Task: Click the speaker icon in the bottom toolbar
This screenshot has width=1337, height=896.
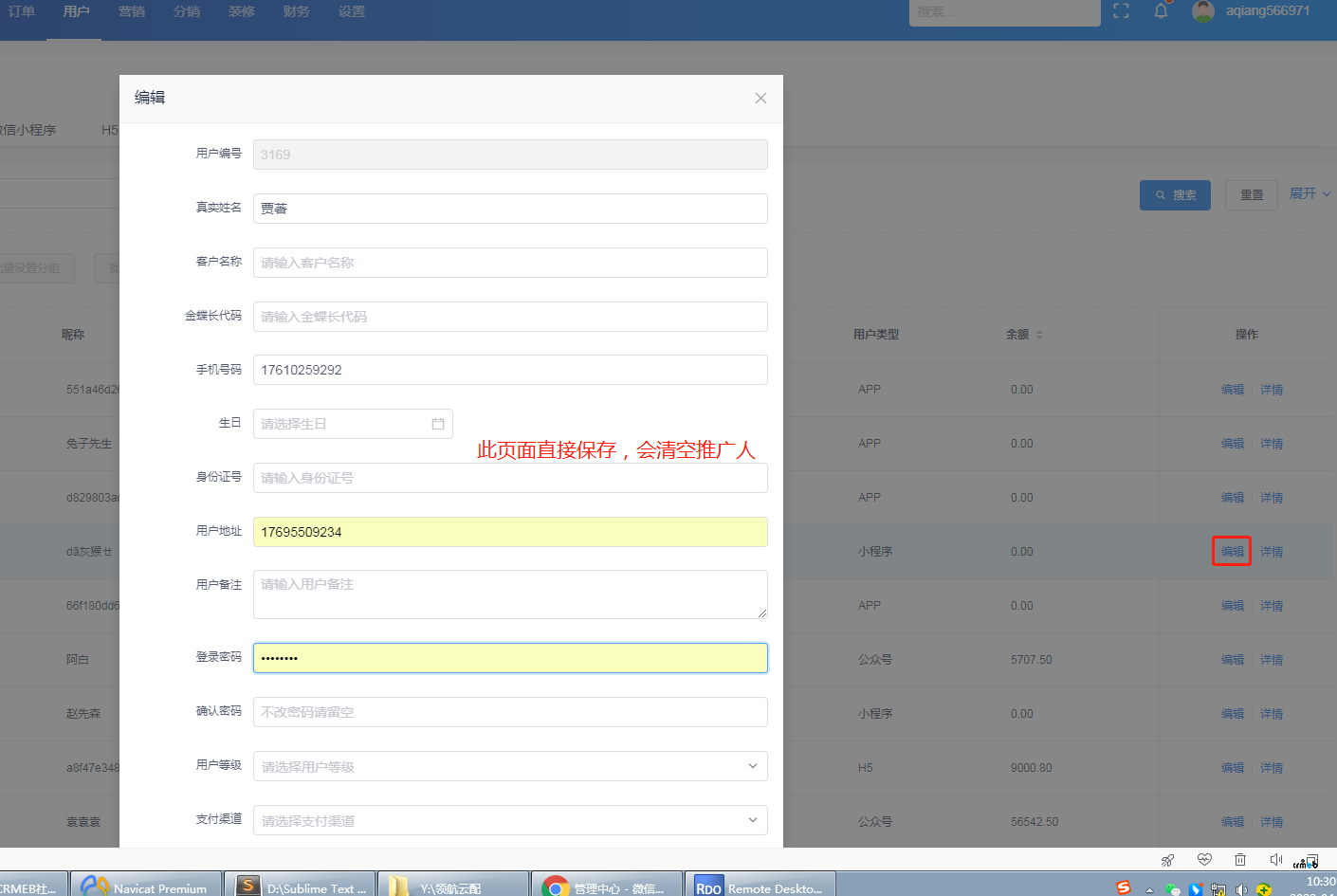Action: pyautogui.click(x=1276, y=860)
